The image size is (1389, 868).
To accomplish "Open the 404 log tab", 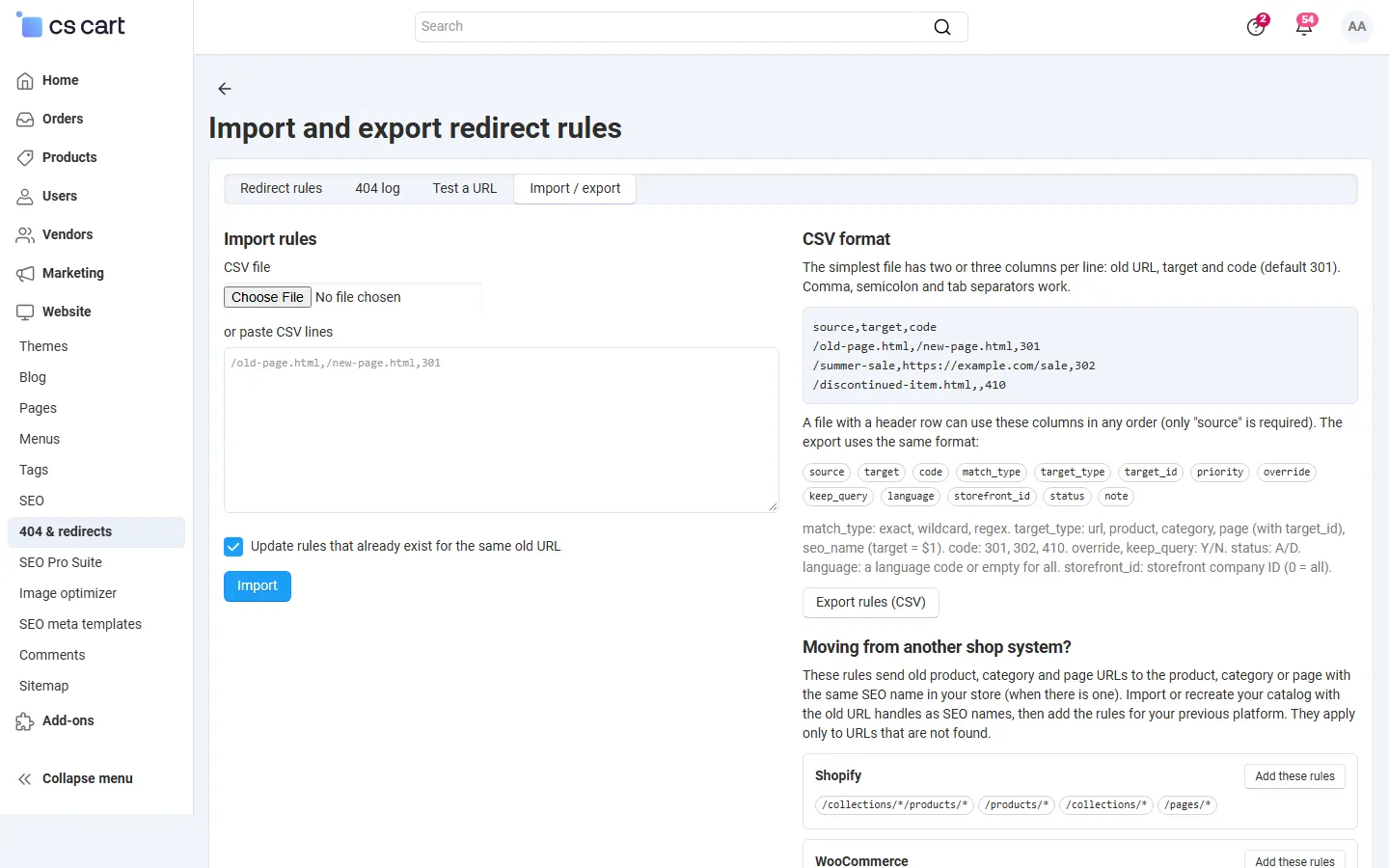I will tap(377, 189).
